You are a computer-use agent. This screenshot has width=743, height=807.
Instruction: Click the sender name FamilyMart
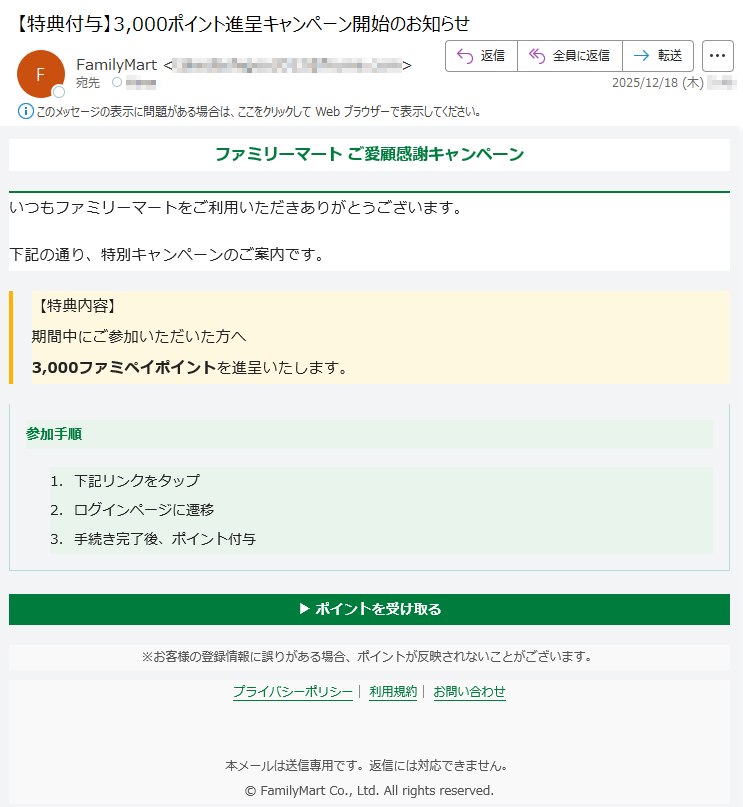(116, 65)
